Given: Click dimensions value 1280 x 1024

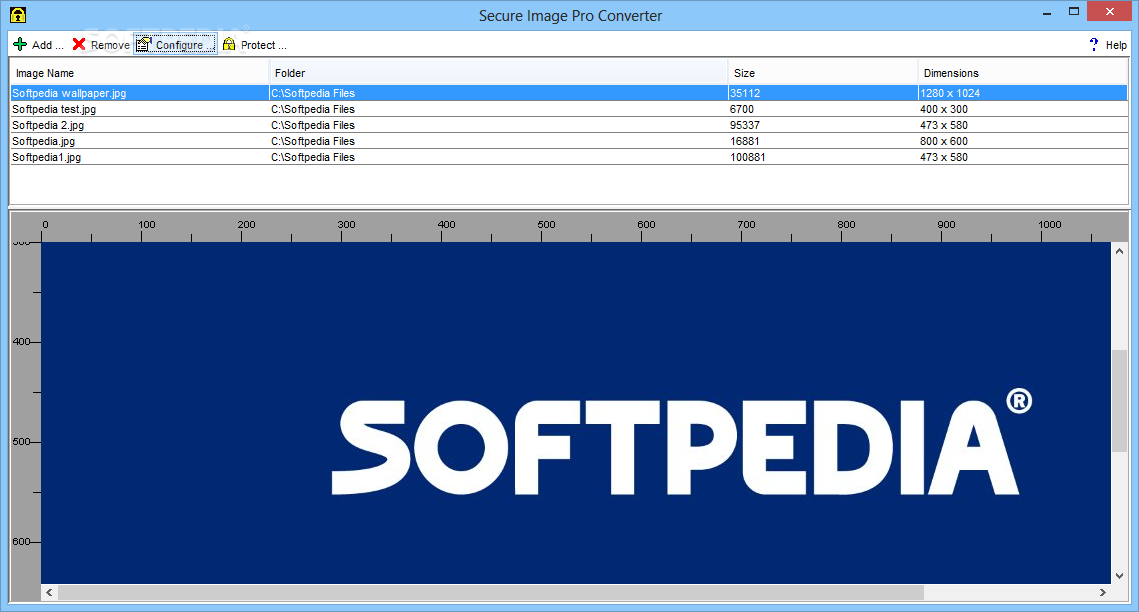Looking at the screenshot, I should coord(950,93).
